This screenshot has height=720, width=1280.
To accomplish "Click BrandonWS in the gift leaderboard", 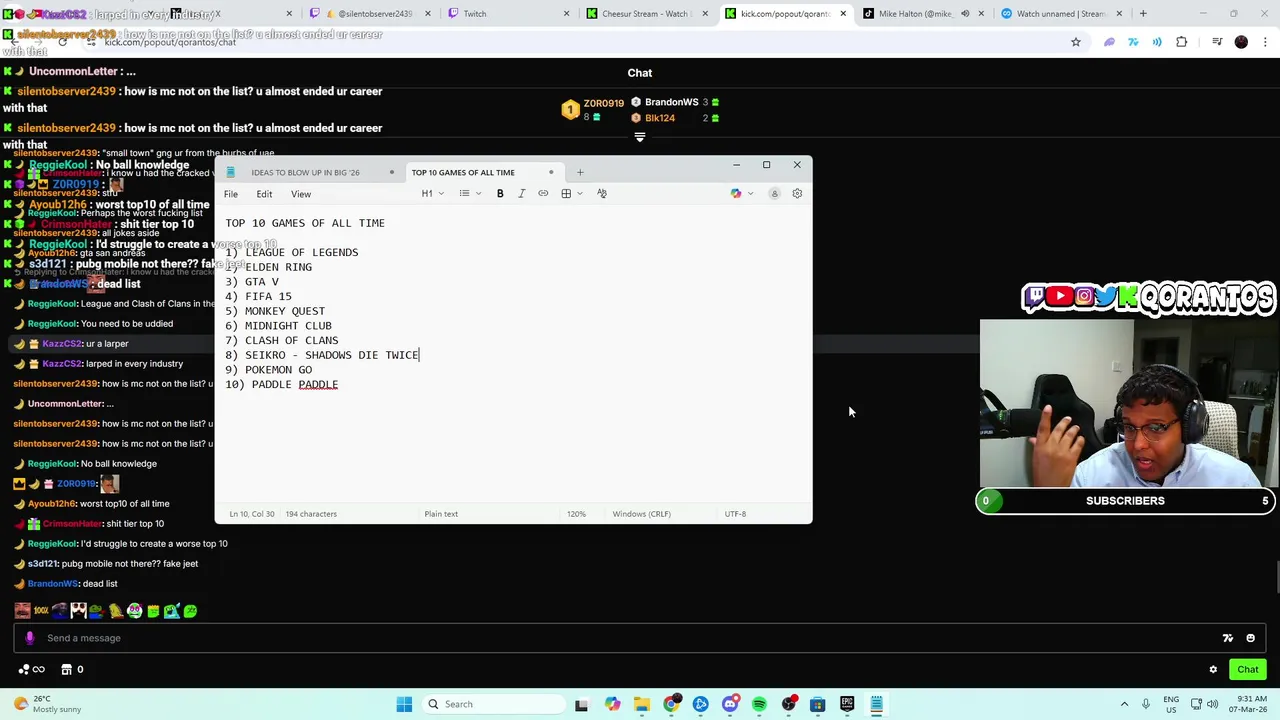I will click(671, 102).
